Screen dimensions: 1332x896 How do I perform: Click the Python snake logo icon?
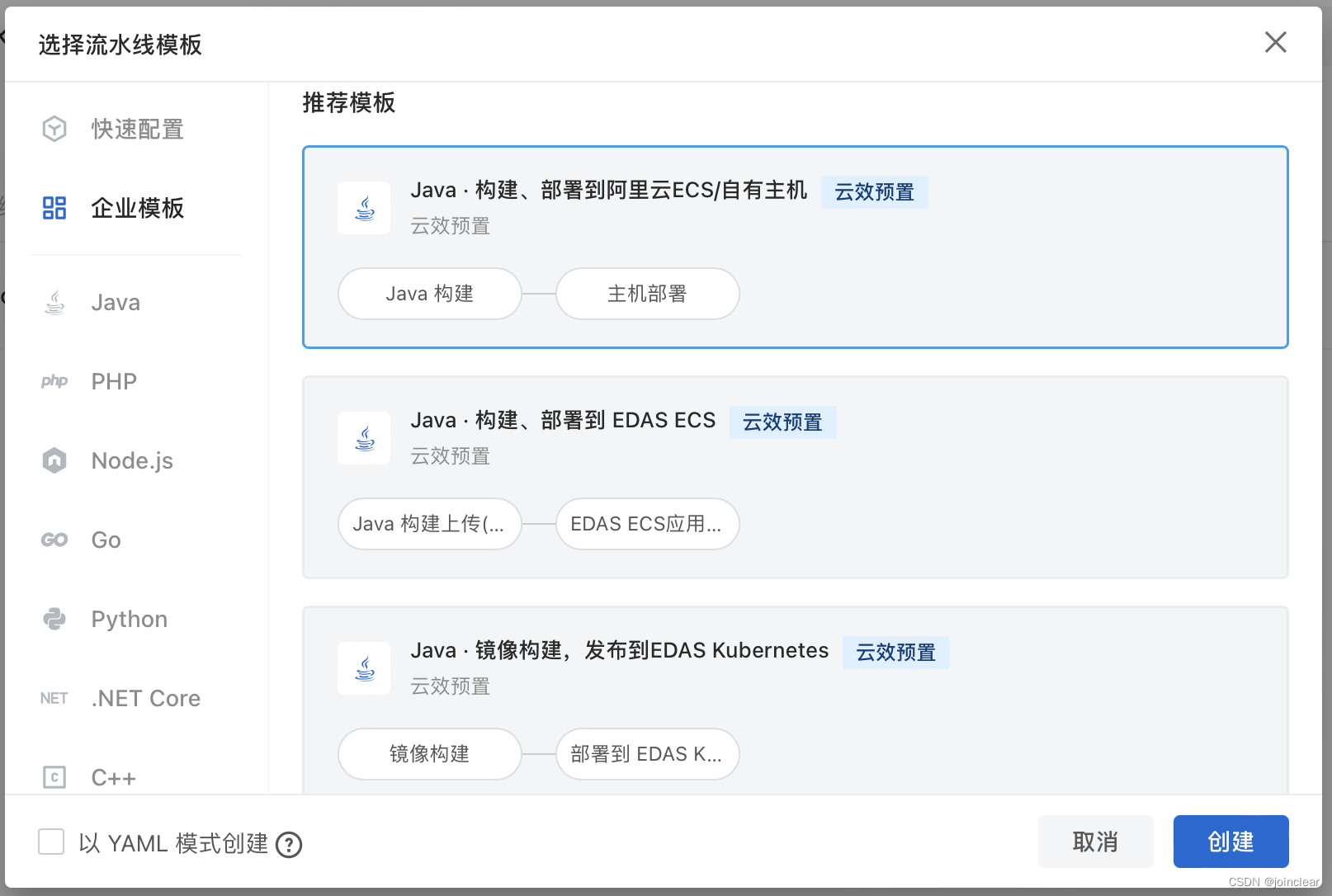point(54,619)
